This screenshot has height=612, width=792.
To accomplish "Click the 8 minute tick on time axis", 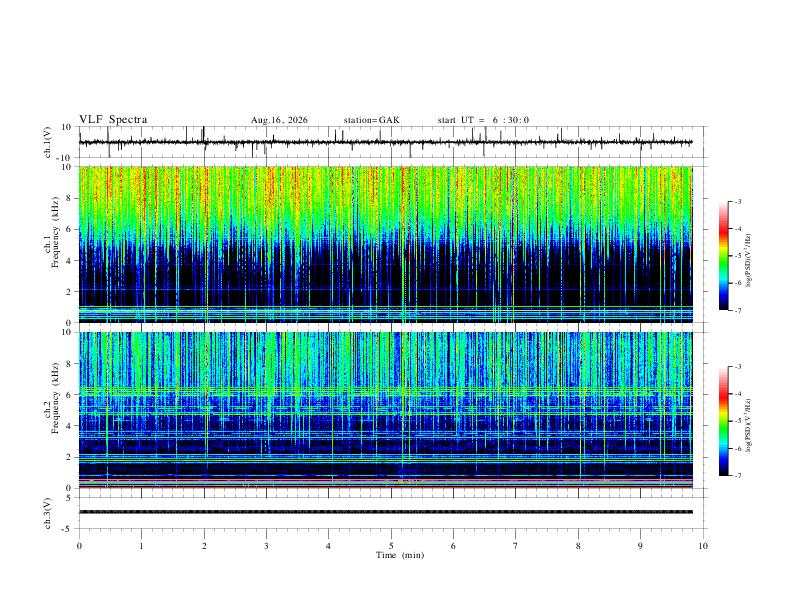I will click(578, 546).
